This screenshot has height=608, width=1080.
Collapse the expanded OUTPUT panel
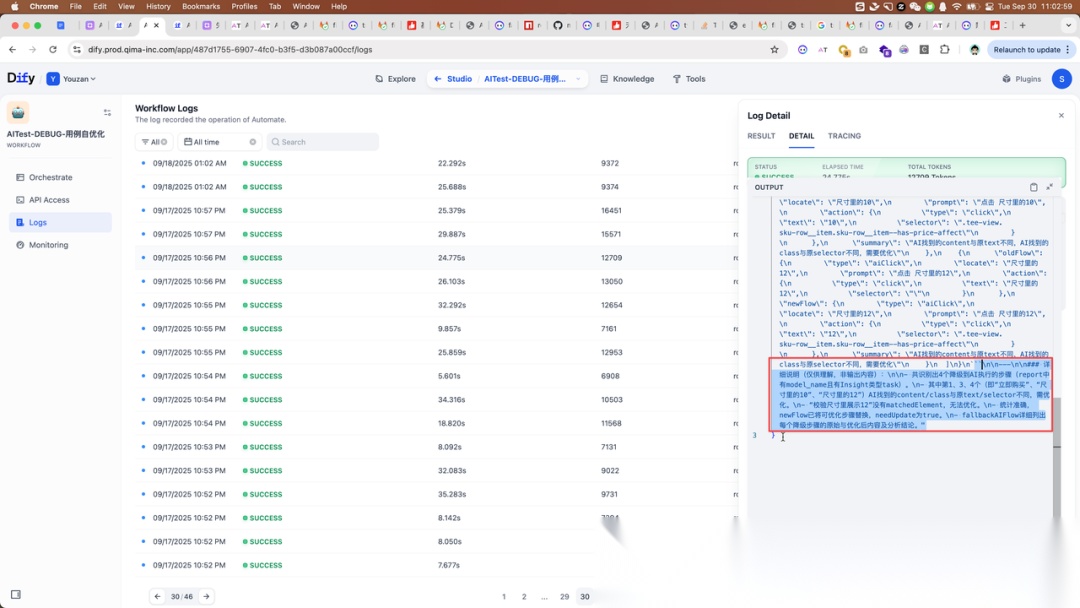1050,187
